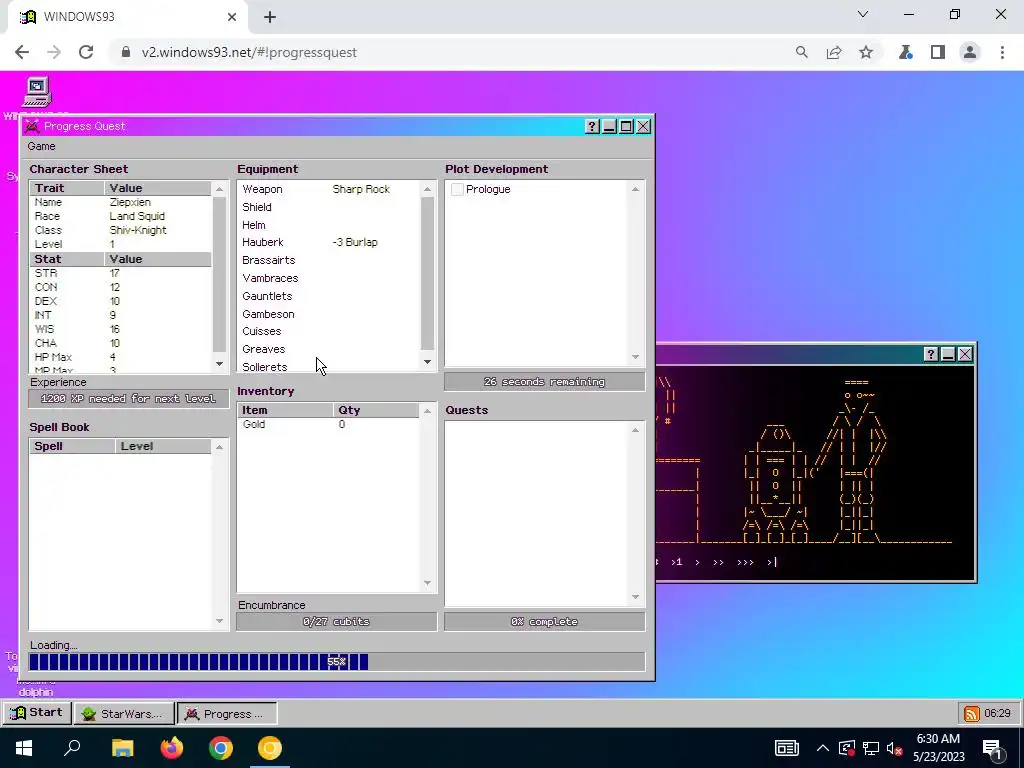This screenshot has height=768, width=1024.
Task: Open File Explorer from the Windows taskbar
Action: [122, 748]
